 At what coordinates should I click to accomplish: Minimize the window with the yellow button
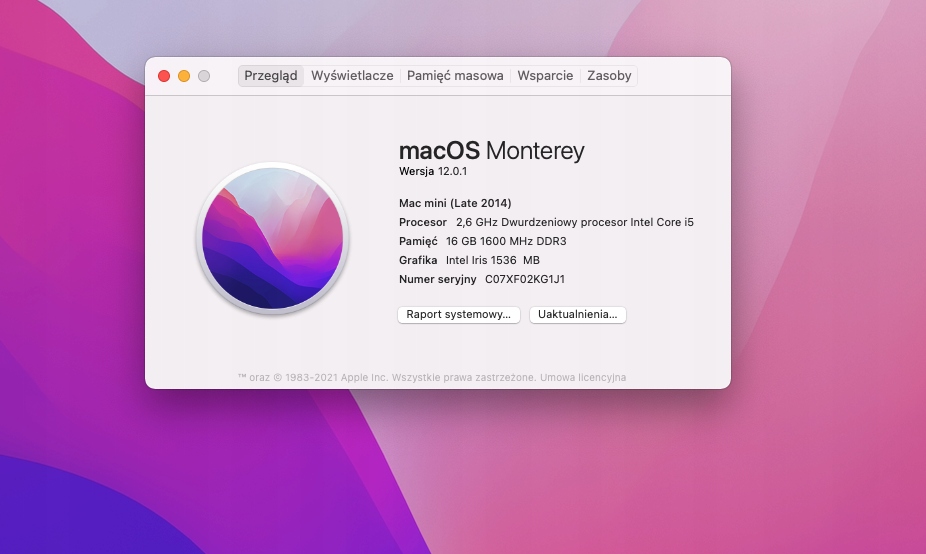184,76
